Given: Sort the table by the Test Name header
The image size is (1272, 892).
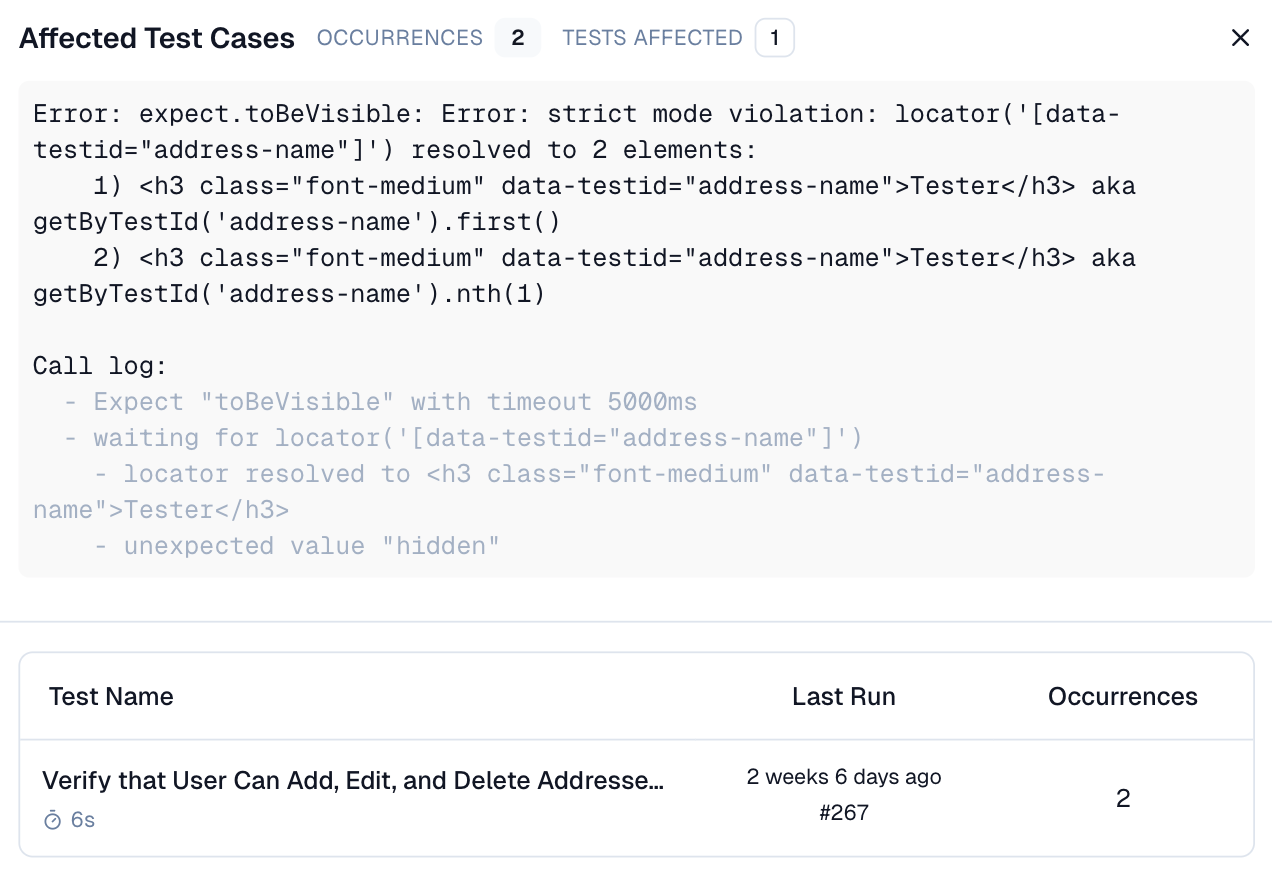Looking at the screenshot, I should point(111,696).
